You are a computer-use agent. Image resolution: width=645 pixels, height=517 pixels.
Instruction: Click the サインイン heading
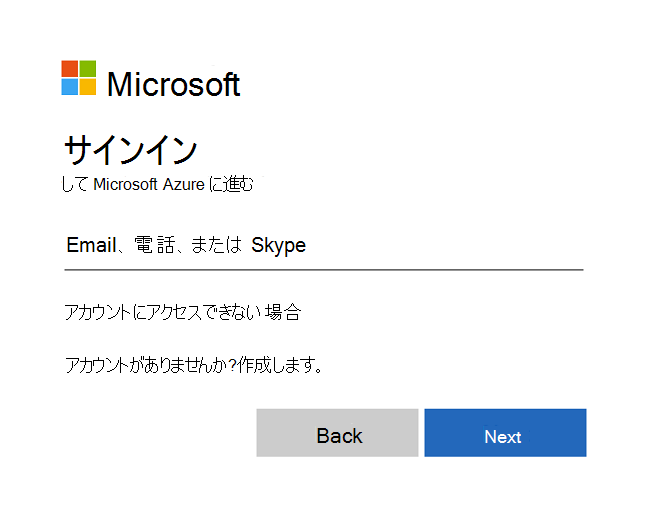tap(130, 150)
